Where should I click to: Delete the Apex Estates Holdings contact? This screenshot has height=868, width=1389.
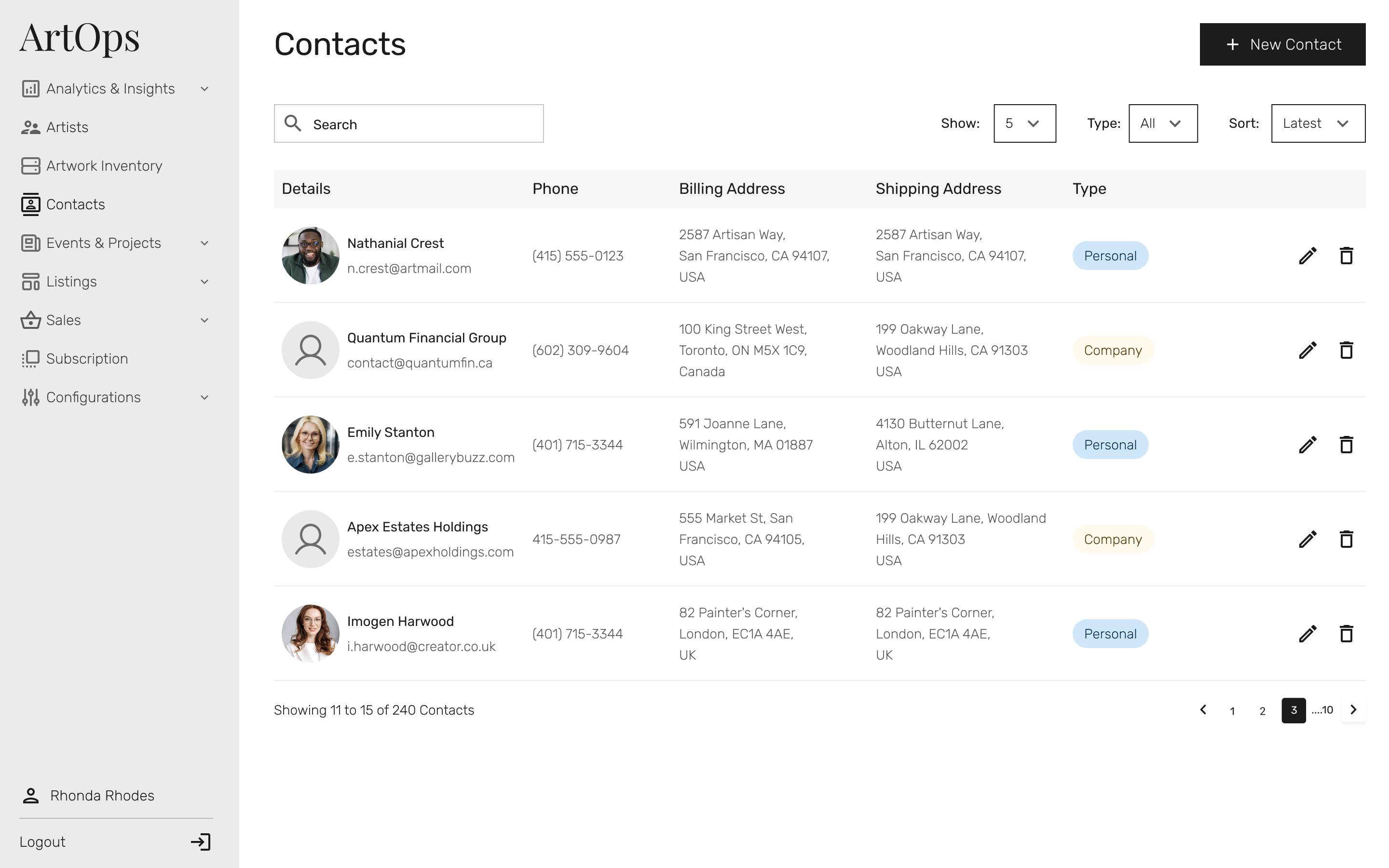1346,539
